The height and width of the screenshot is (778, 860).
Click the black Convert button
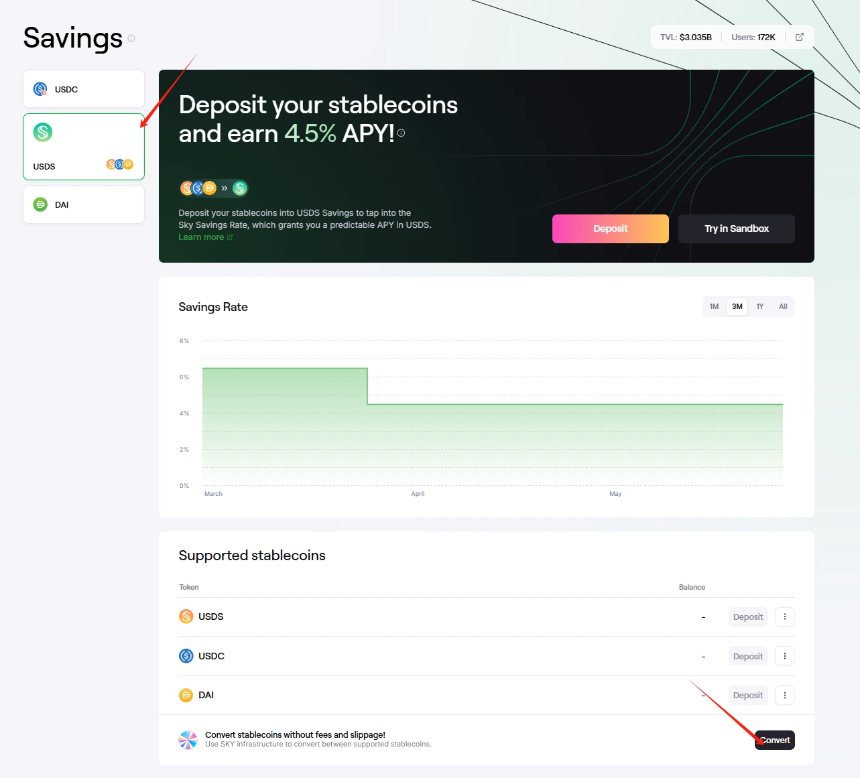click(775, 740)
